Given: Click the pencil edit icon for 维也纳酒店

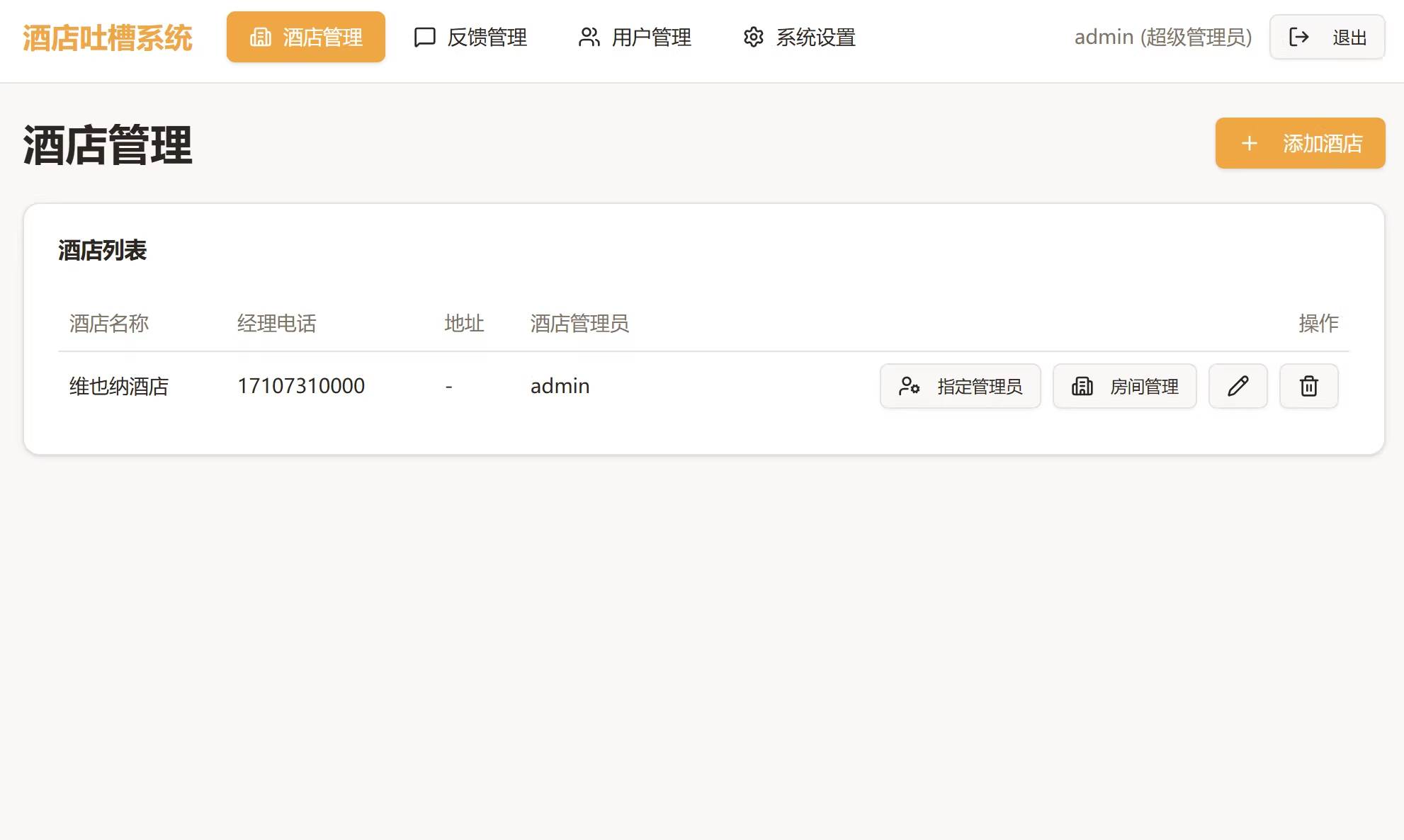Looking at the screenshot, I should tap(1238, 386).
